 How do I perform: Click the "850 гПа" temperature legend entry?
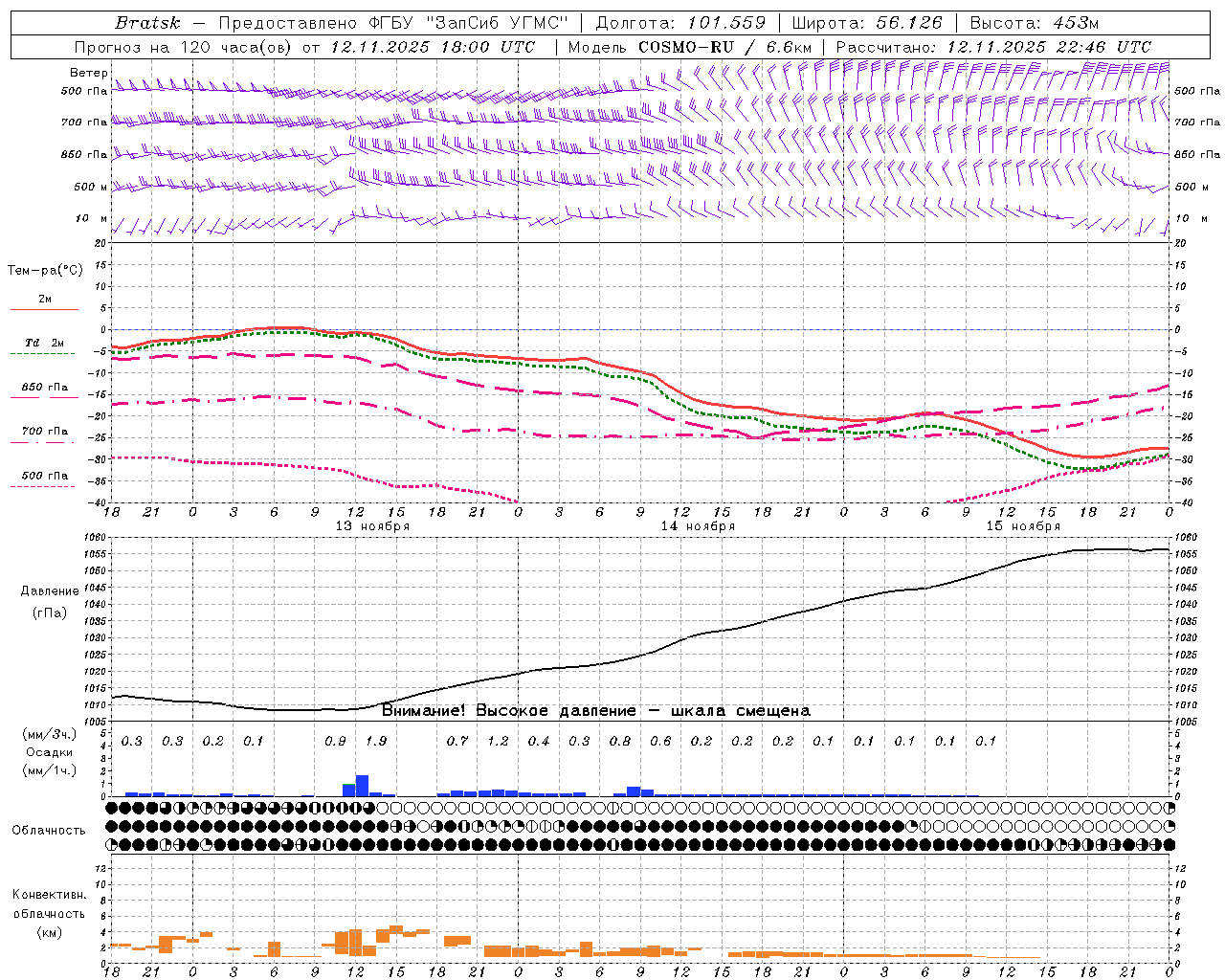(44, 388)
